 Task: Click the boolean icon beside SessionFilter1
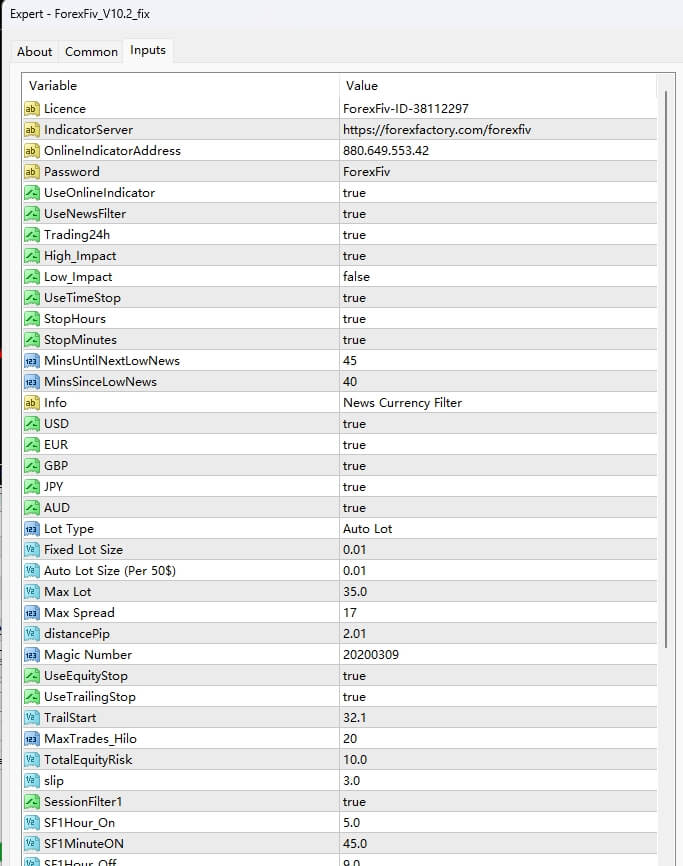pyautogui.click(x=34, y=801)
